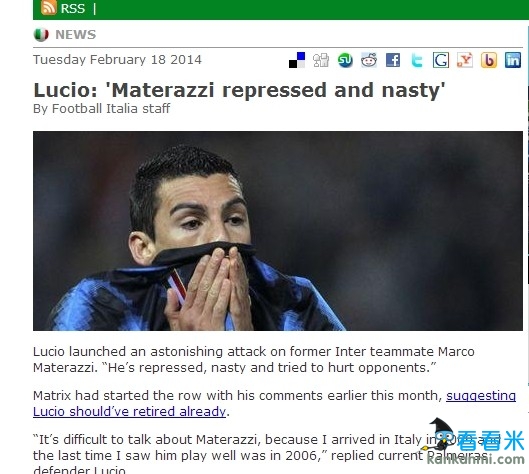This screenshot has width=529, height=474.
Task: Share article via Yahoo icon
Action: (465, 60)
